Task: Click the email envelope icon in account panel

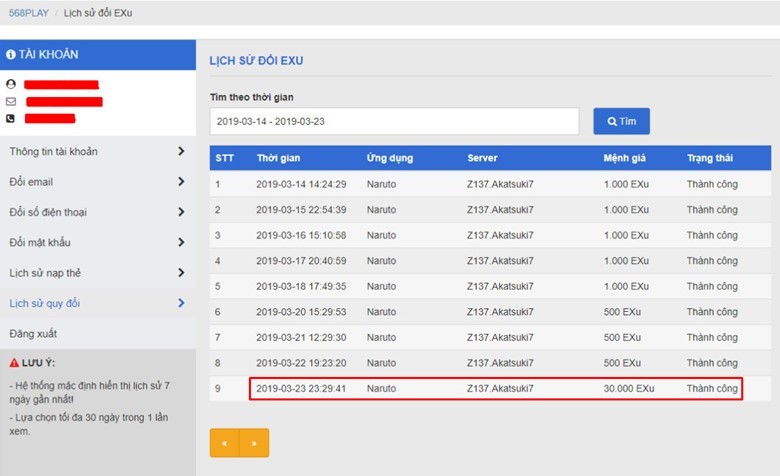Action: click(11, 101)
